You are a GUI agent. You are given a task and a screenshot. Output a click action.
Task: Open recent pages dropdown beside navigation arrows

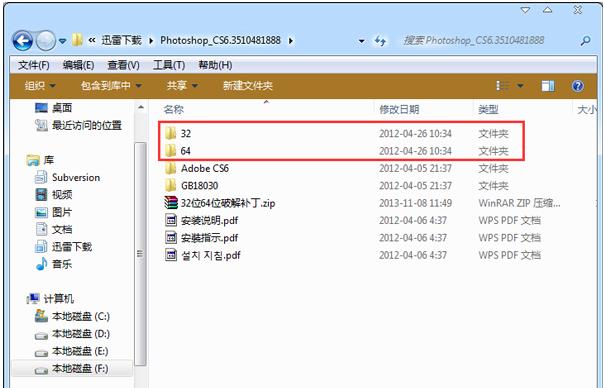click(62, 41)
